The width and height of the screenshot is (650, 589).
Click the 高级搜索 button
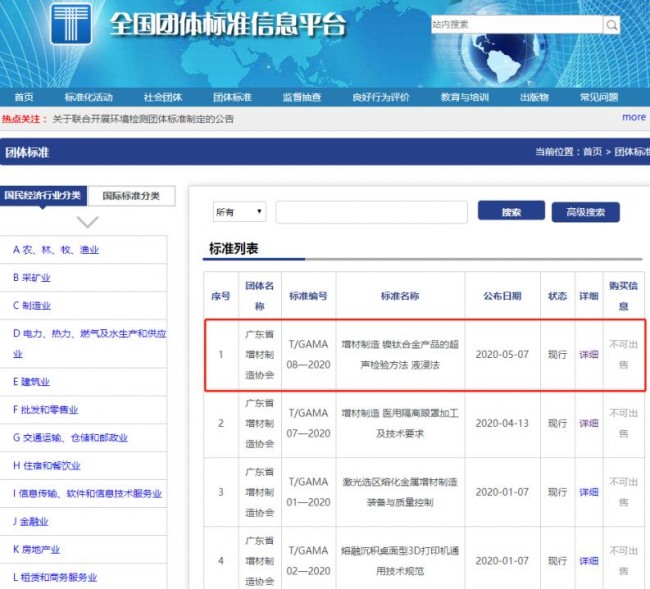585,212
